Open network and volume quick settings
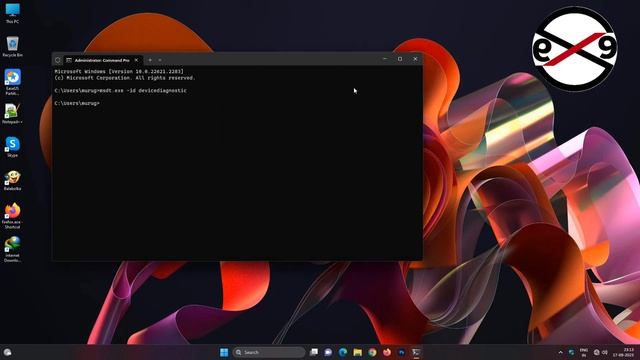Image resolution: width=640 pixels, height=360 pixels. [x=600, y=352]
